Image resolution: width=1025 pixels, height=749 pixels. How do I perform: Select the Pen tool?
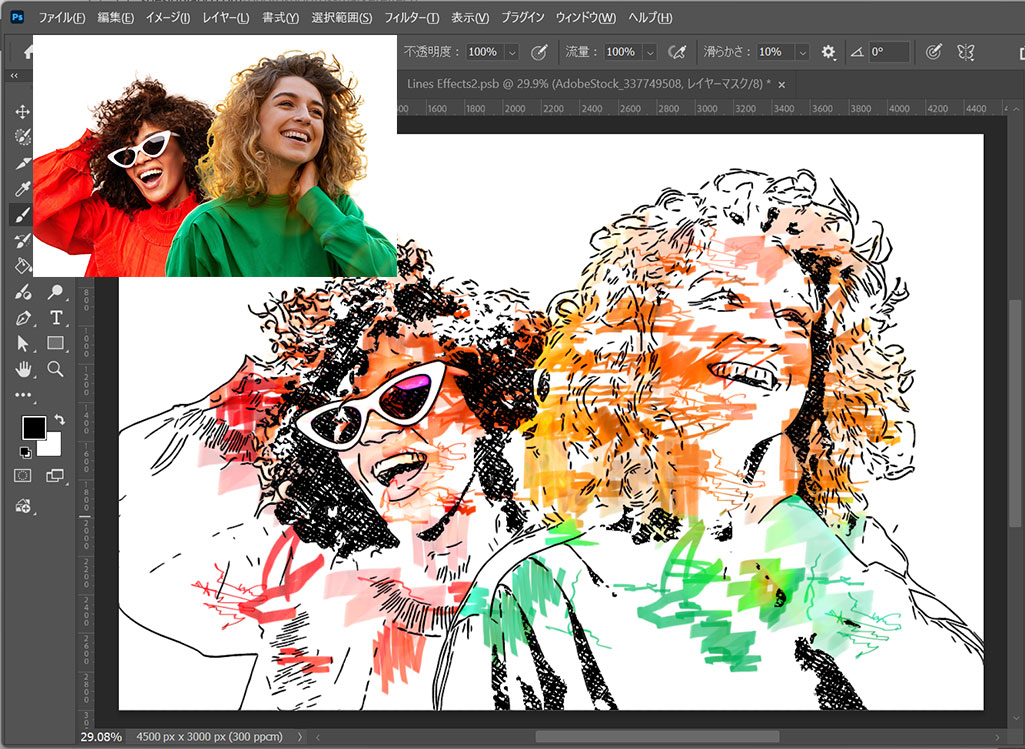point(22,318)
